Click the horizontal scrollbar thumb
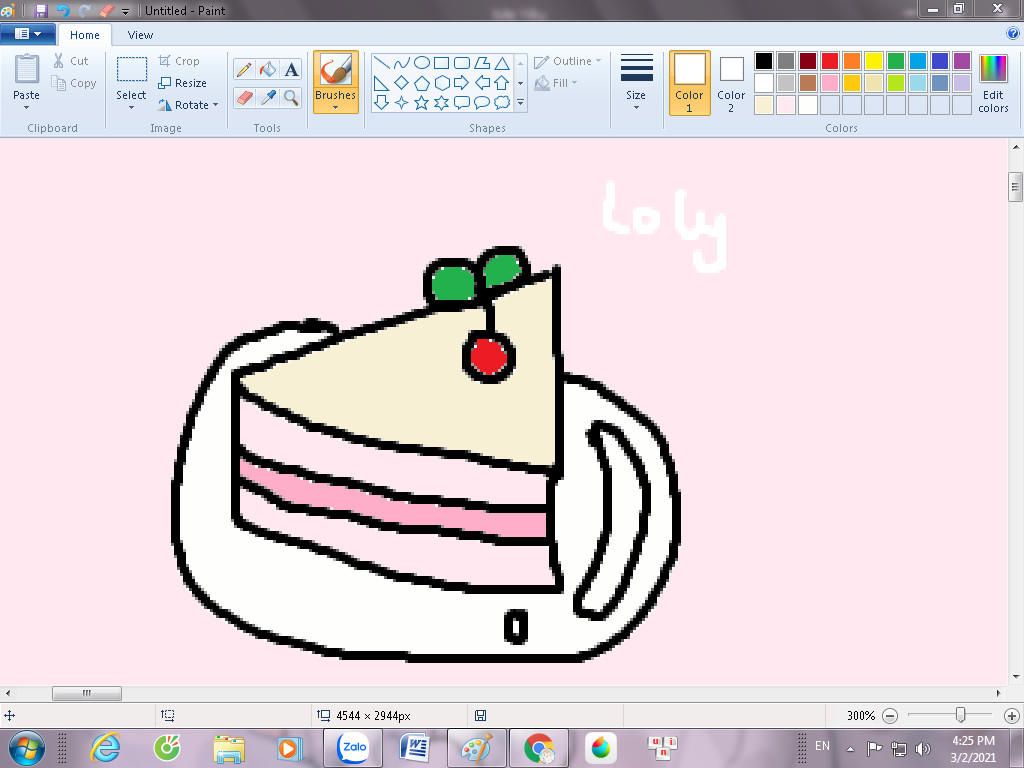Image resolution: width=1024 pixels, height=768 pixels. click(87, 693)
